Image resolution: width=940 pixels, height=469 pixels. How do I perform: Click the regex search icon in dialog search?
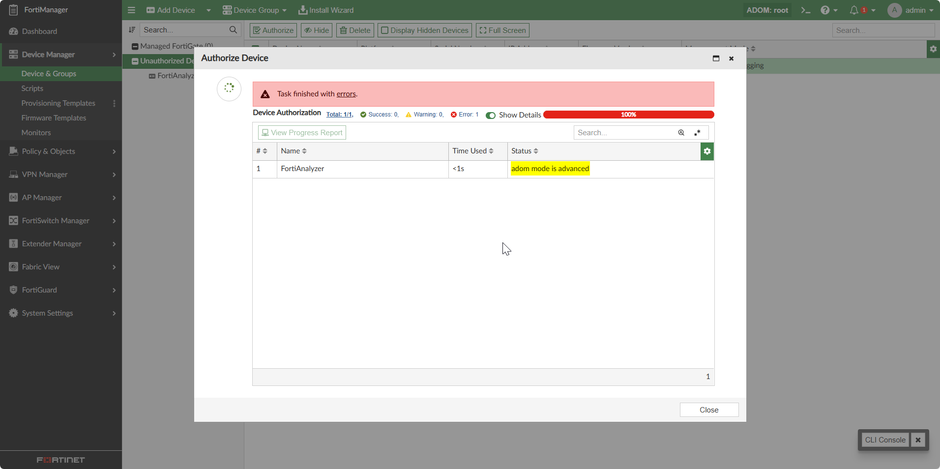tap(681, 133)
